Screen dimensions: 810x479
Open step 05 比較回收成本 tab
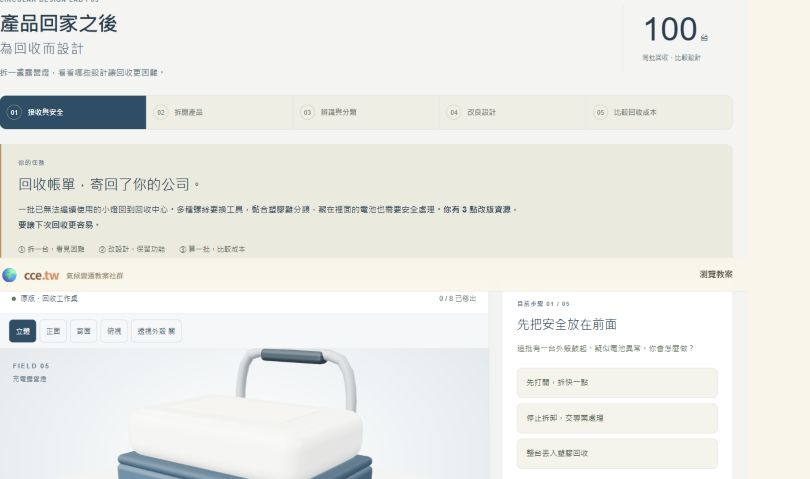(659, 112)
